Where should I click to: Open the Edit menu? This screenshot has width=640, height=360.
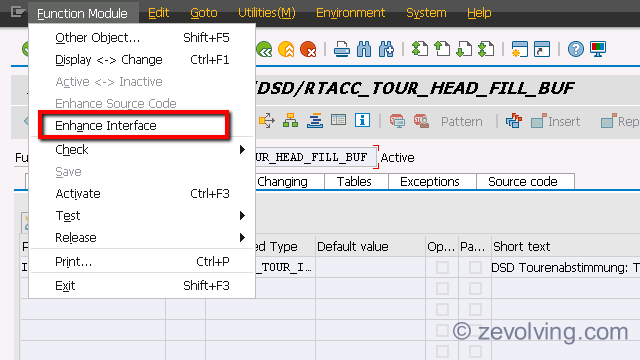(x=158, y=13)
